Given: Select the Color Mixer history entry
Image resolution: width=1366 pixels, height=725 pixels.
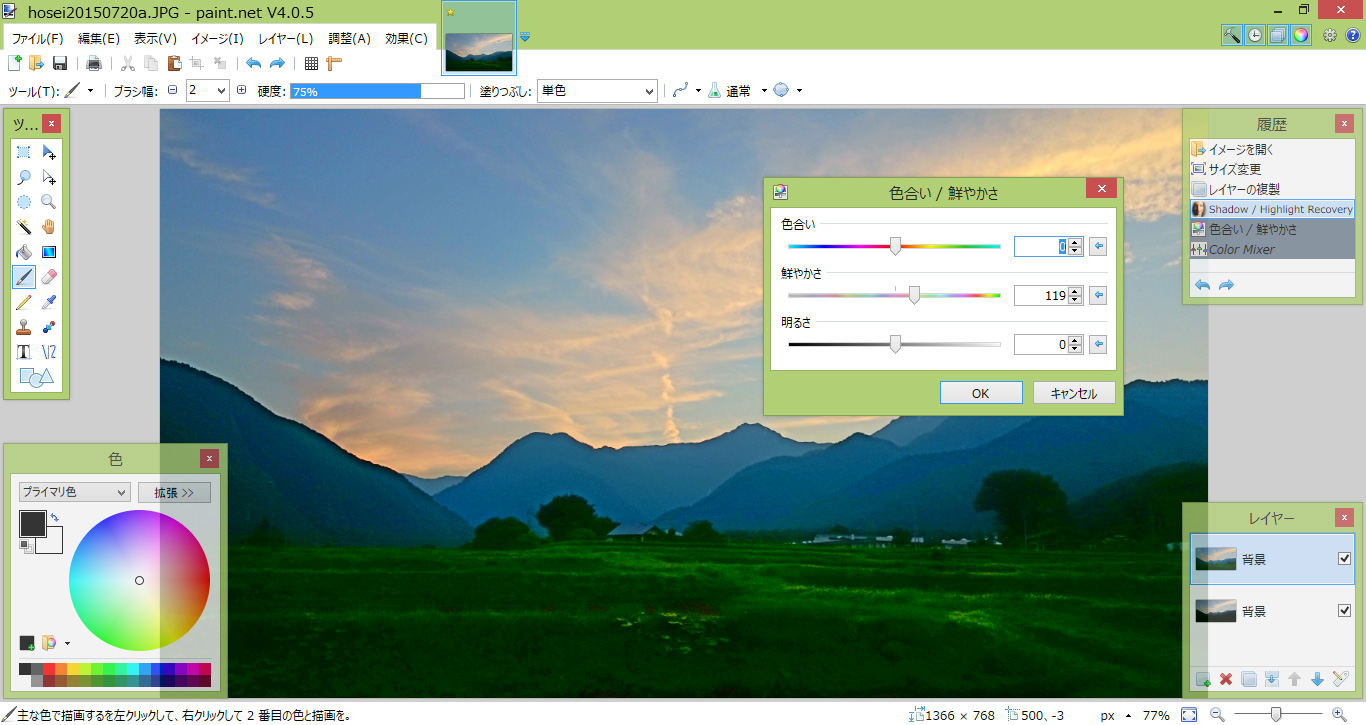Looking at the screenshot, I should [1241, 249].
